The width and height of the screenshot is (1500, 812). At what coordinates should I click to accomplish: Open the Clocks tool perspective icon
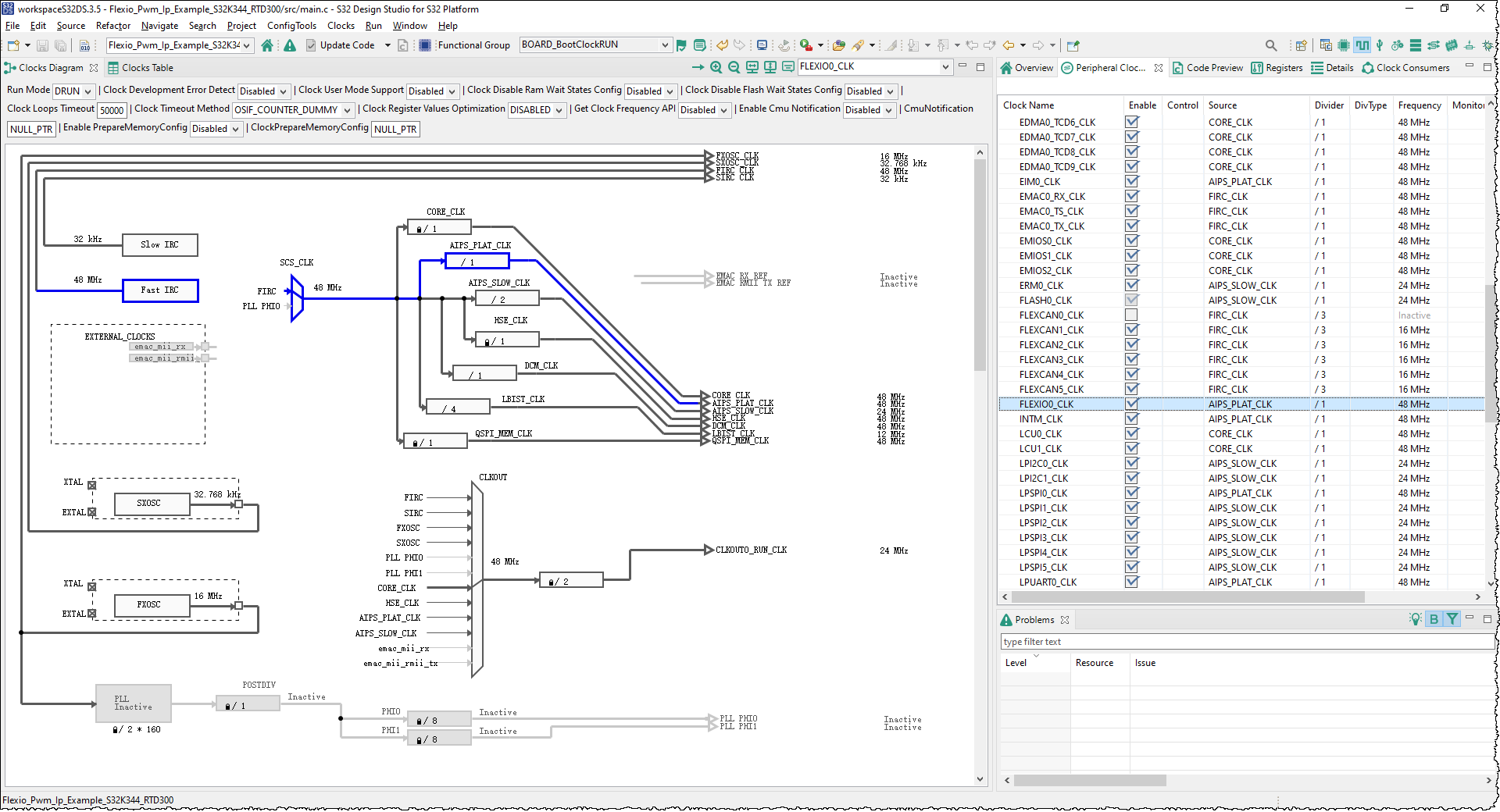click(1362, 45)
